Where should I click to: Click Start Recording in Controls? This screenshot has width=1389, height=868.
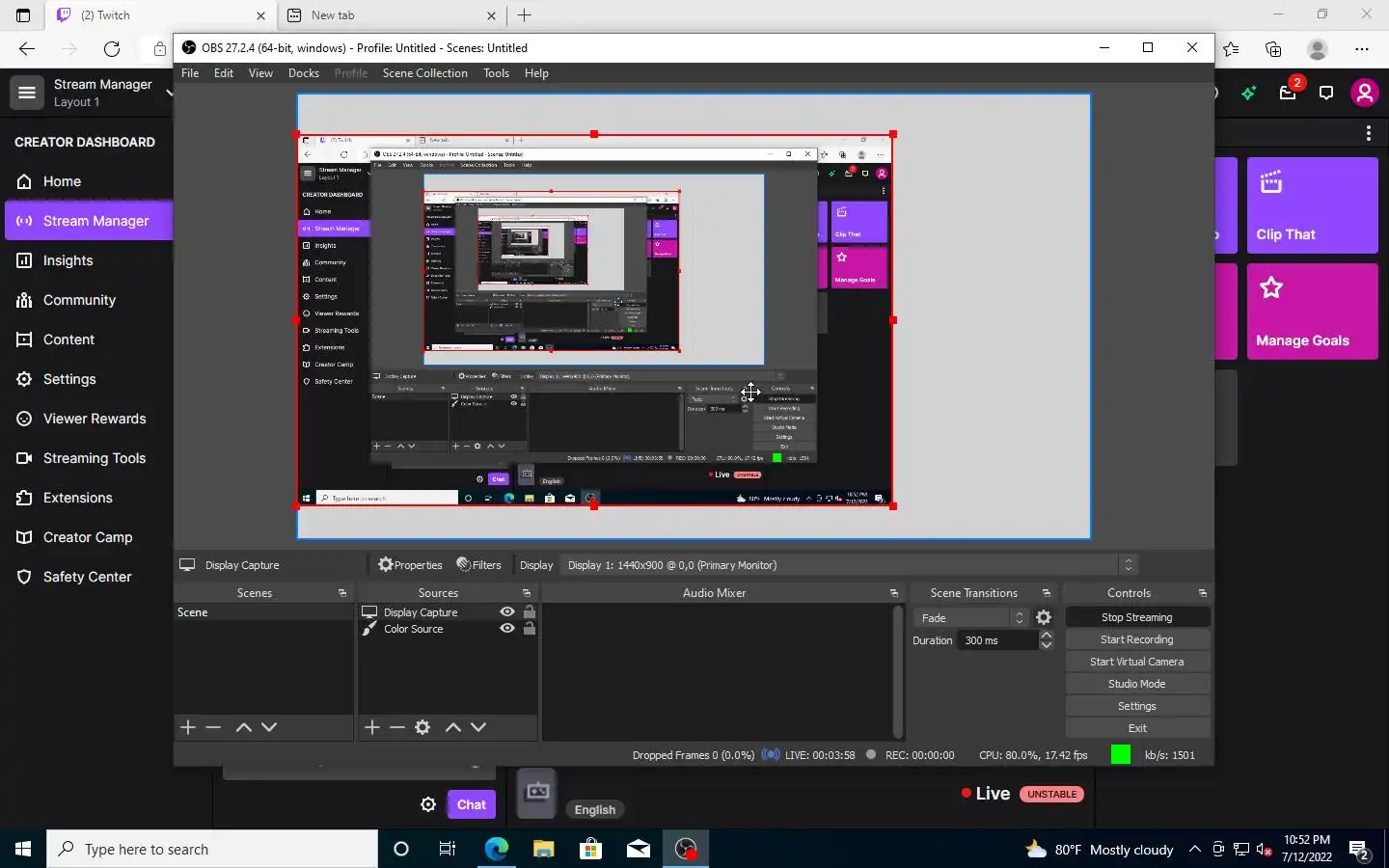pos(1137,639)
